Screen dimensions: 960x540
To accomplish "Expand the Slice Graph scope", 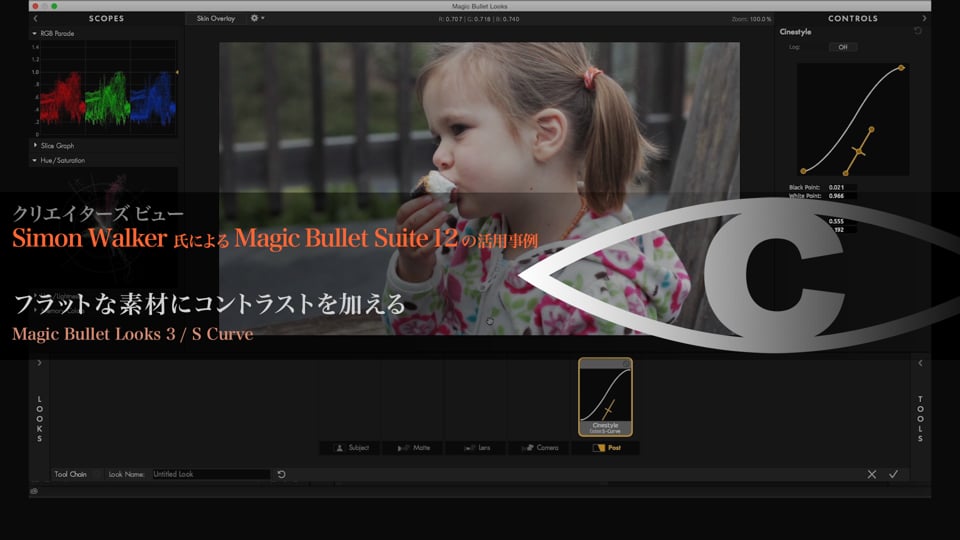I will [x=35, y=145].
